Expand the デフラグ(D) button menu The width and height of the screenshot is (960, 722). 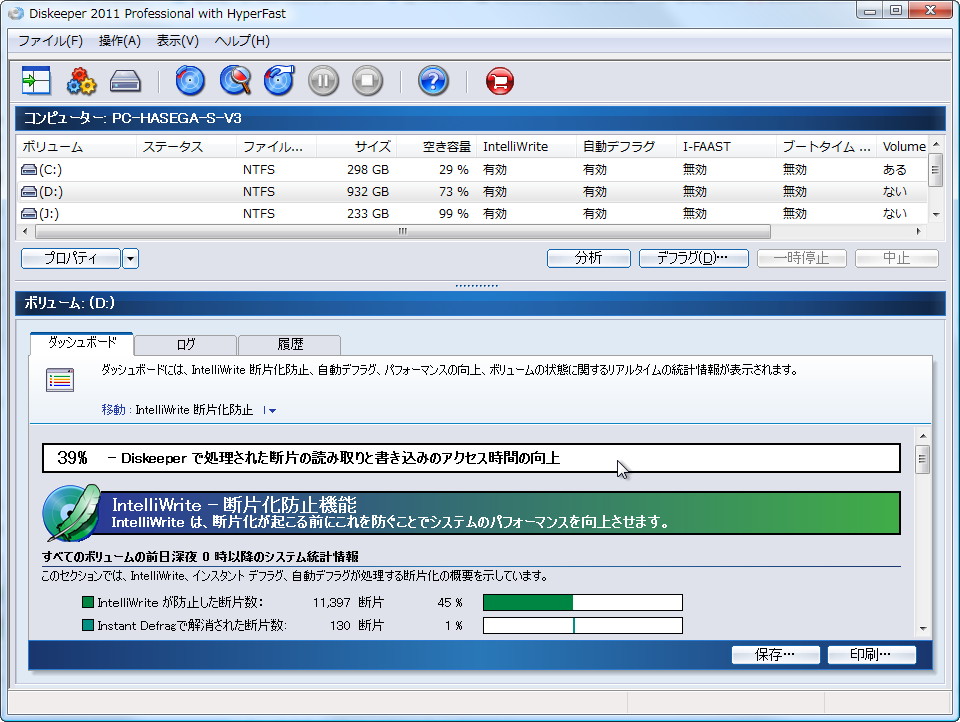[x=694, y=257]
